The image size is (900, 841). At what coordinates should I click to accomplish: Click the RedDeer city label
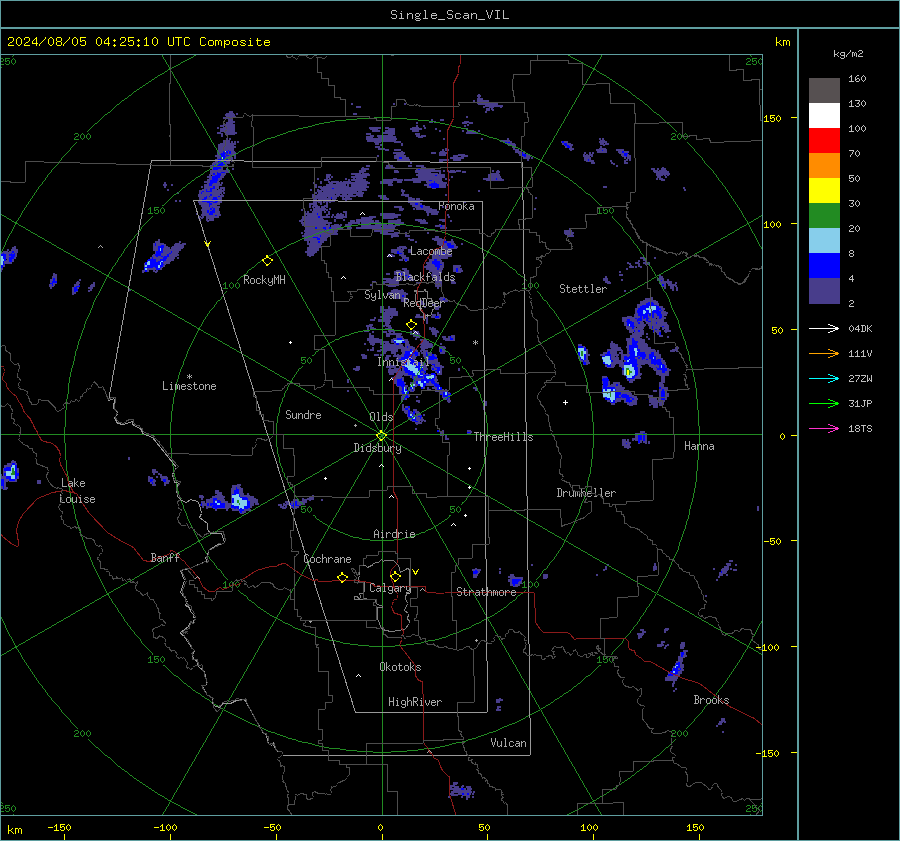tap(424, 303)
